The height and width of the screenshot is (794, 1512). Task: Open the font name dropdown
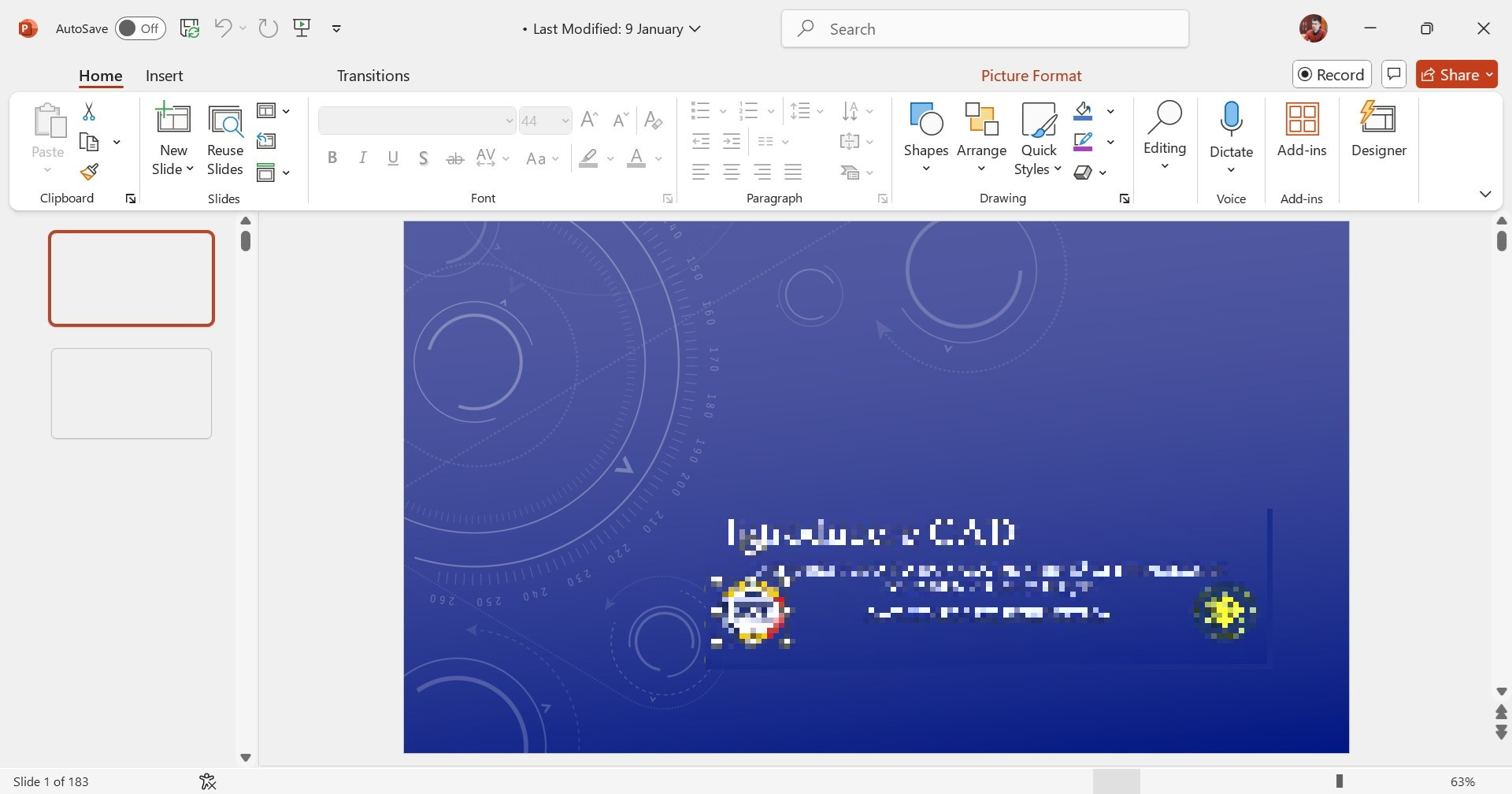[x=509, y=121]
